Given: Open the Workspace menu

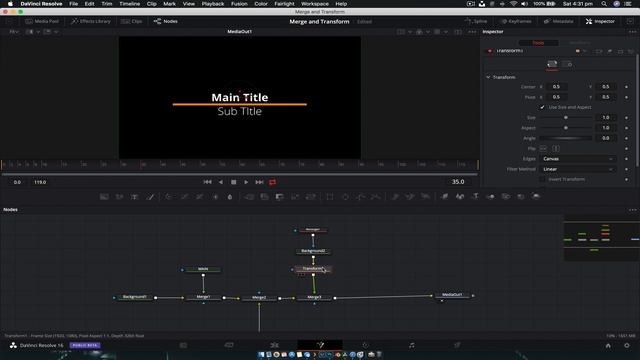Looking at the screenshot, I should 315,4.
